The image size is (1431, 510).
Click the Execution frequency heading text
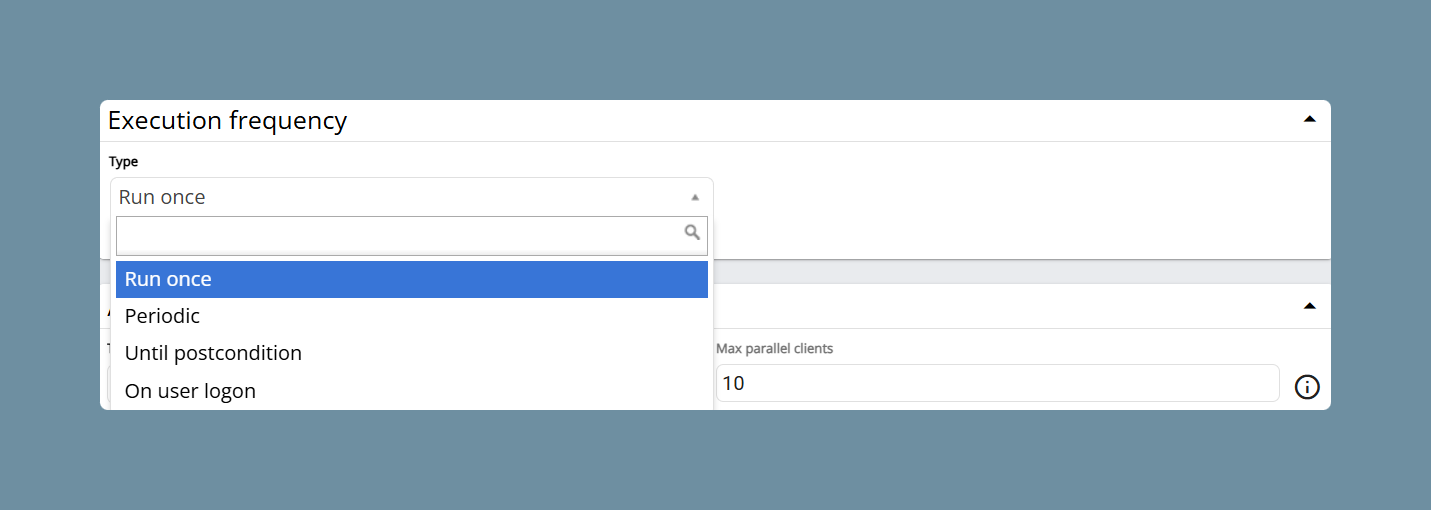tap(228, 121)
